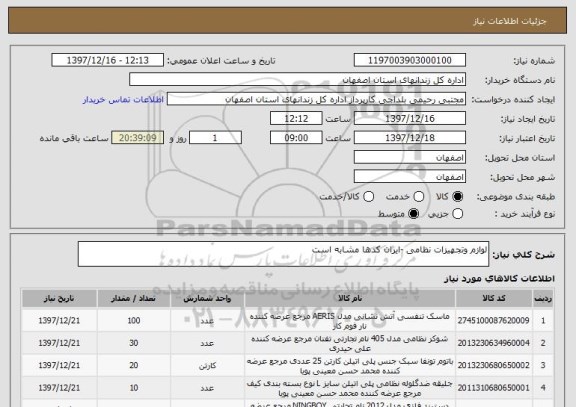
Task: Click the کد کالا column header
Action: click(494, 299)
